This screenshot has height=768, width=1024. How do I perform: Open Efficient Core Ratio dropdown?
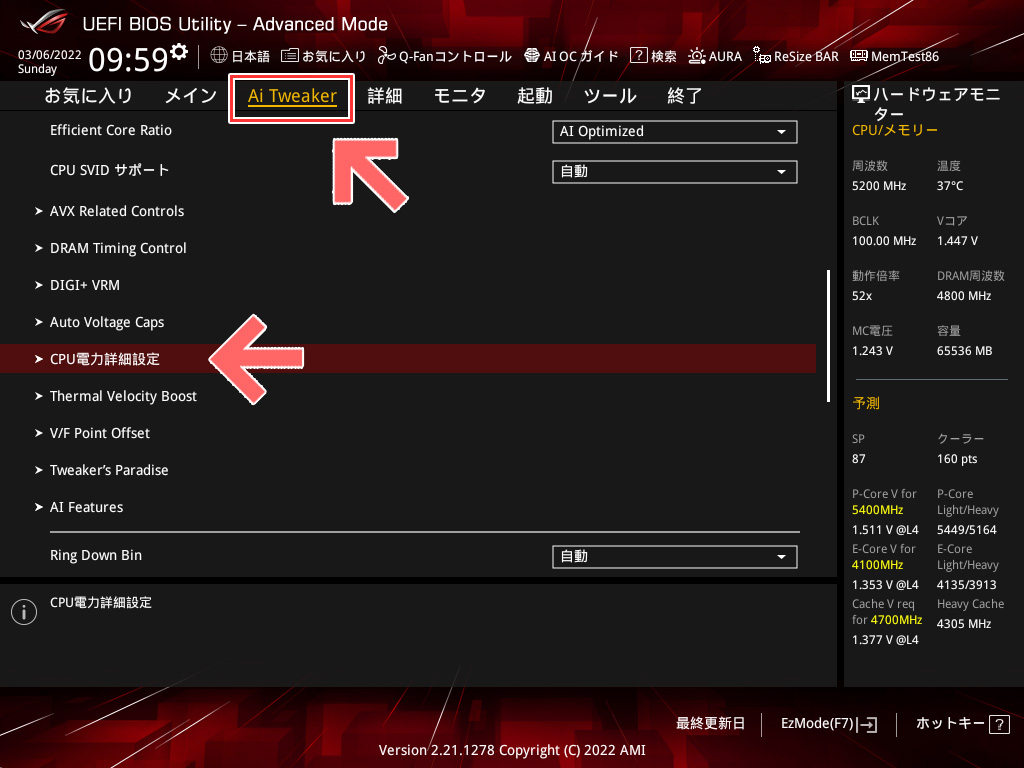point(675,131)
